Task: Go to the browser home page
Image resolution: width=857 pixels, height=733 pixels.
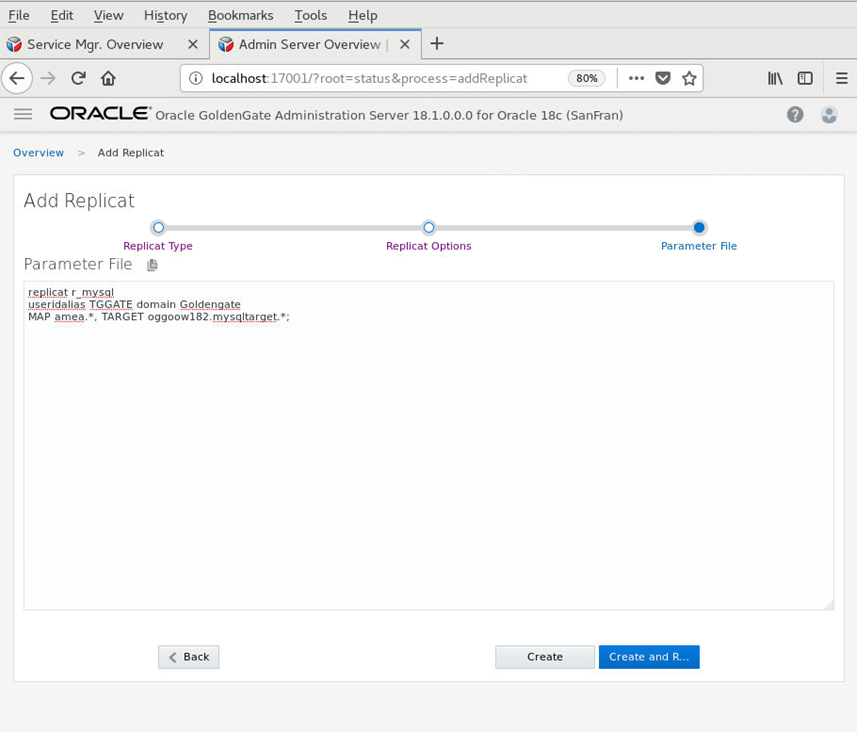Action: pos(108,78)
